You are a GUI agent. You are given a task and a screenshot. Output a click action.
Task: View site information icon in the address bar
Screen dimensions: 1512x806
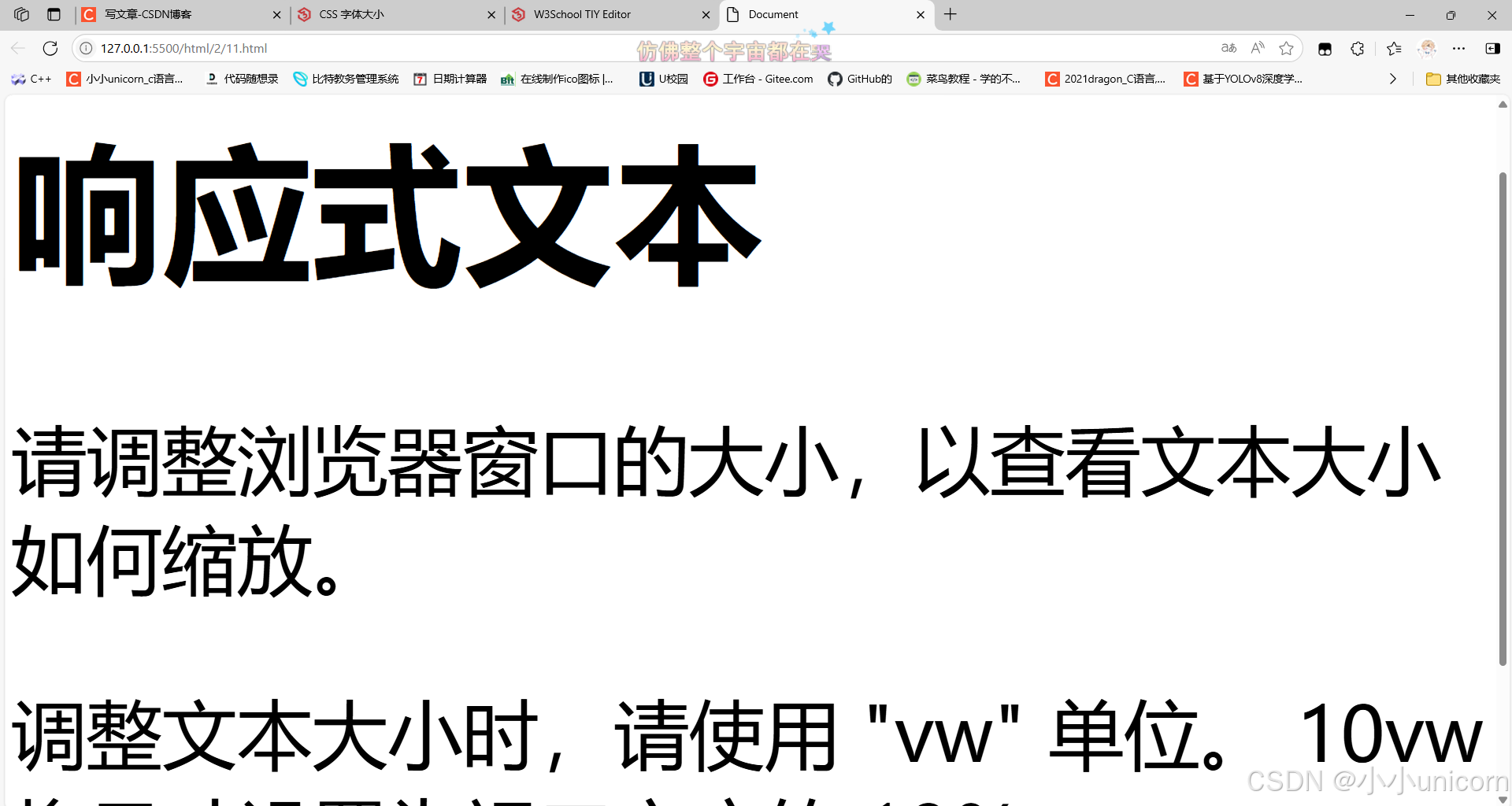point(86,48)
